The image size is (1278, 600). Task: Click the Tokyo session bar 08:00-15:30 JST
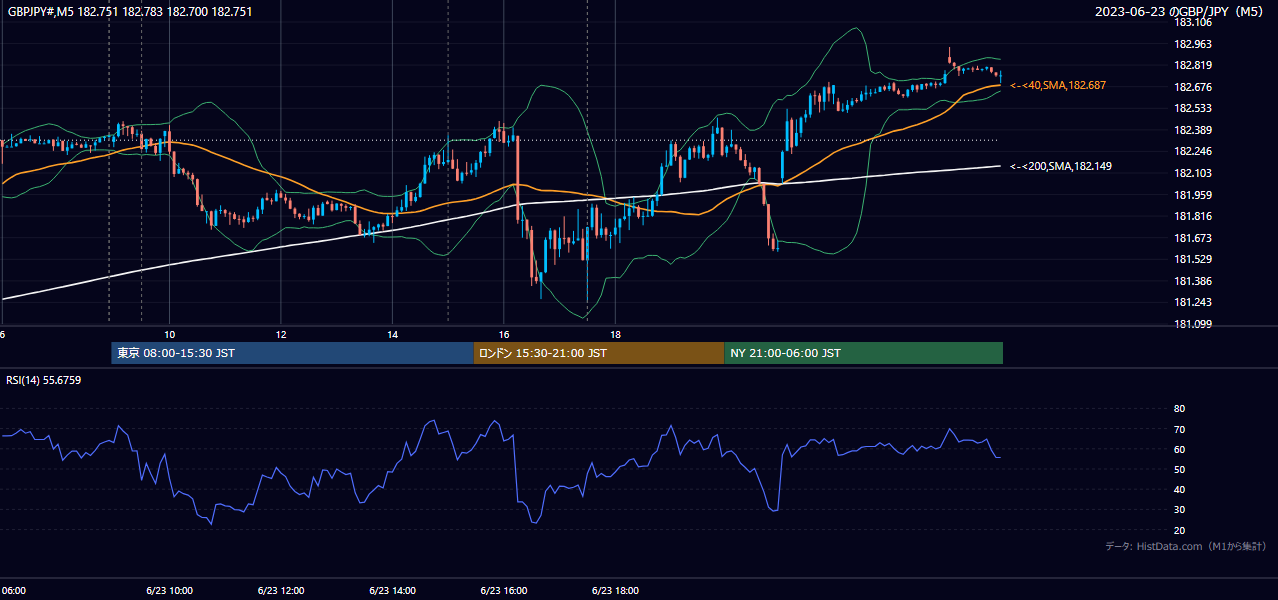(292, 353)
